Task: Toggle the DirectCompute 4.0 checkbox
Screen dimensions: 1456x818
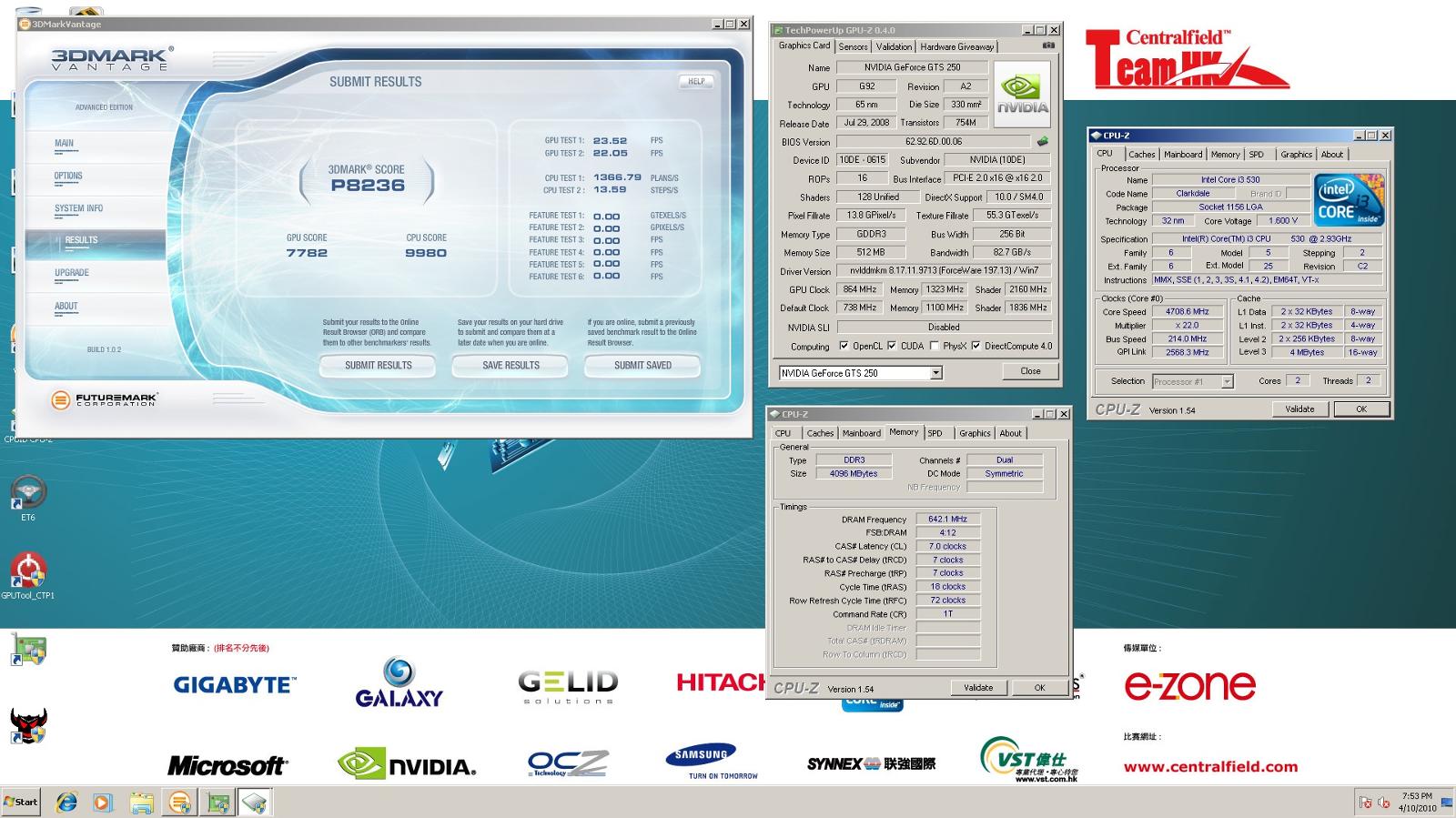Action: (976, 346)
